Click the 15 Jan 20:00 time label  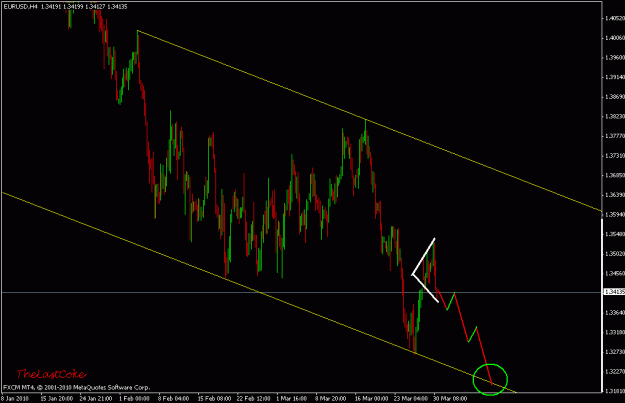coord(57,399)
